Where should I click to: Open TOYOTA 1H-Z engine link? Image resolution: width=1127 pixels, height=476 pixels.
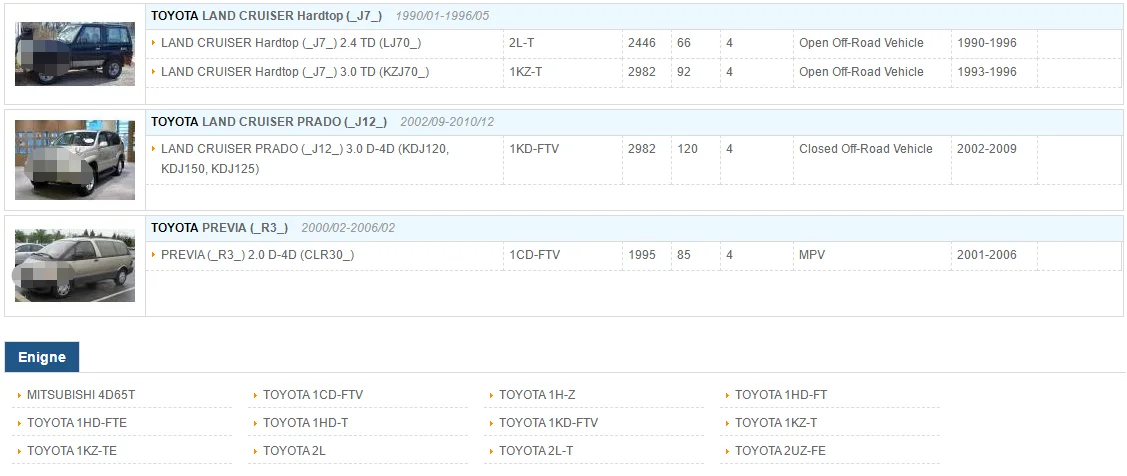coord(537,395)
